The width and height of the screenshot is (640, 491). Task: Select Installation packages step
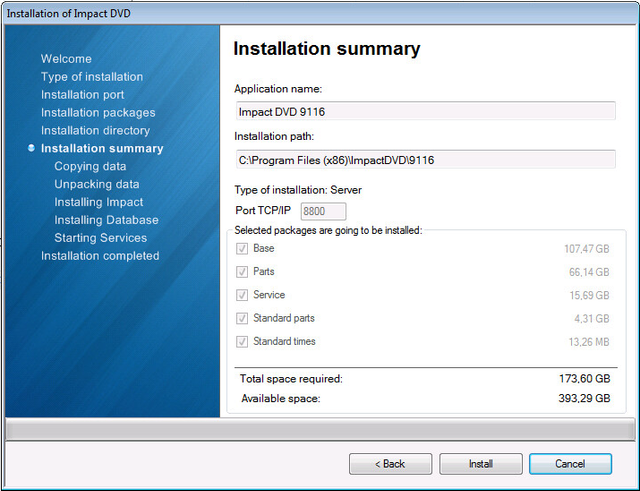coord(98,113)
